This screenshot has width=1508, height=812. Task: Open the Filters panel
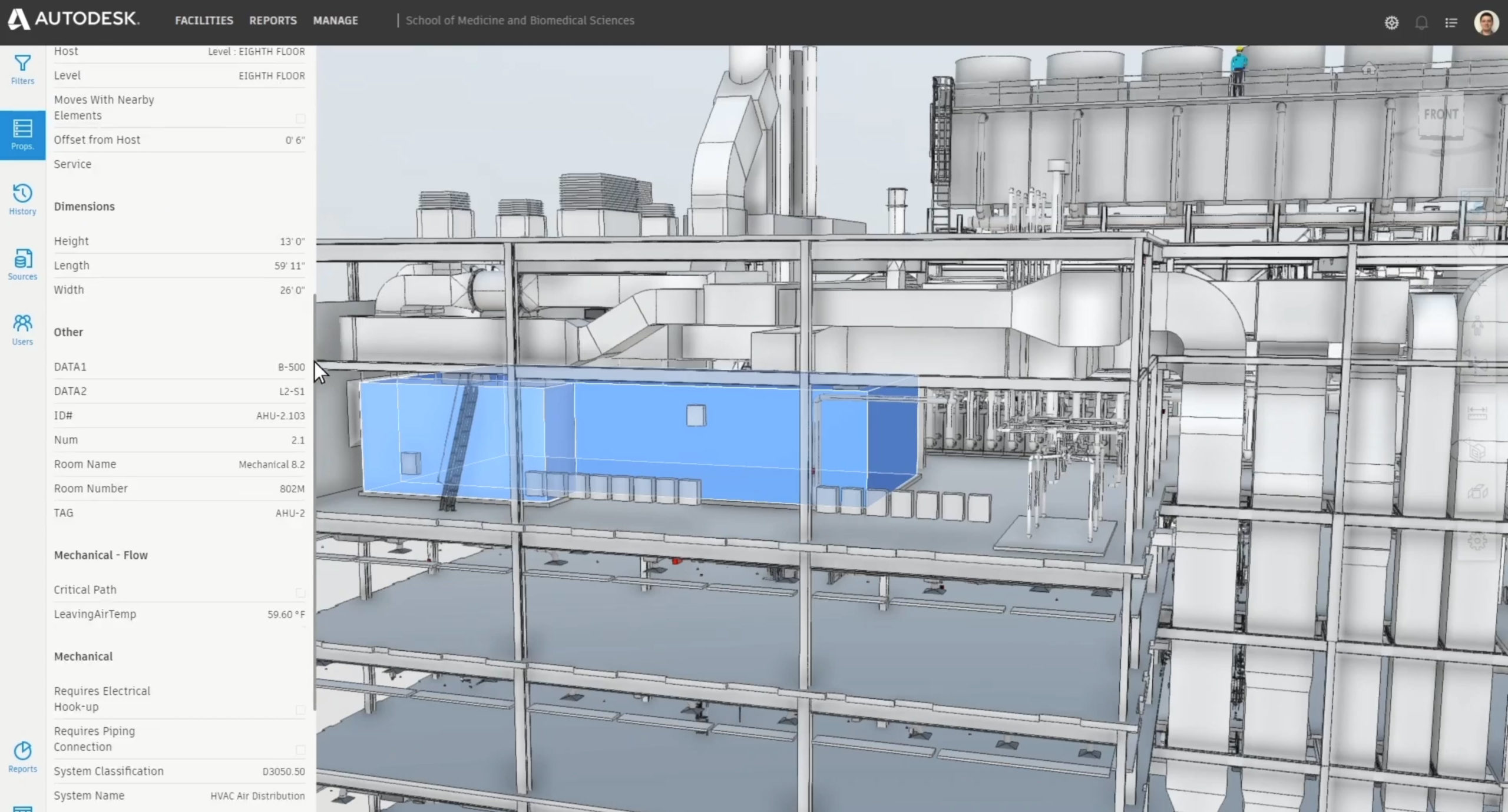22,69
